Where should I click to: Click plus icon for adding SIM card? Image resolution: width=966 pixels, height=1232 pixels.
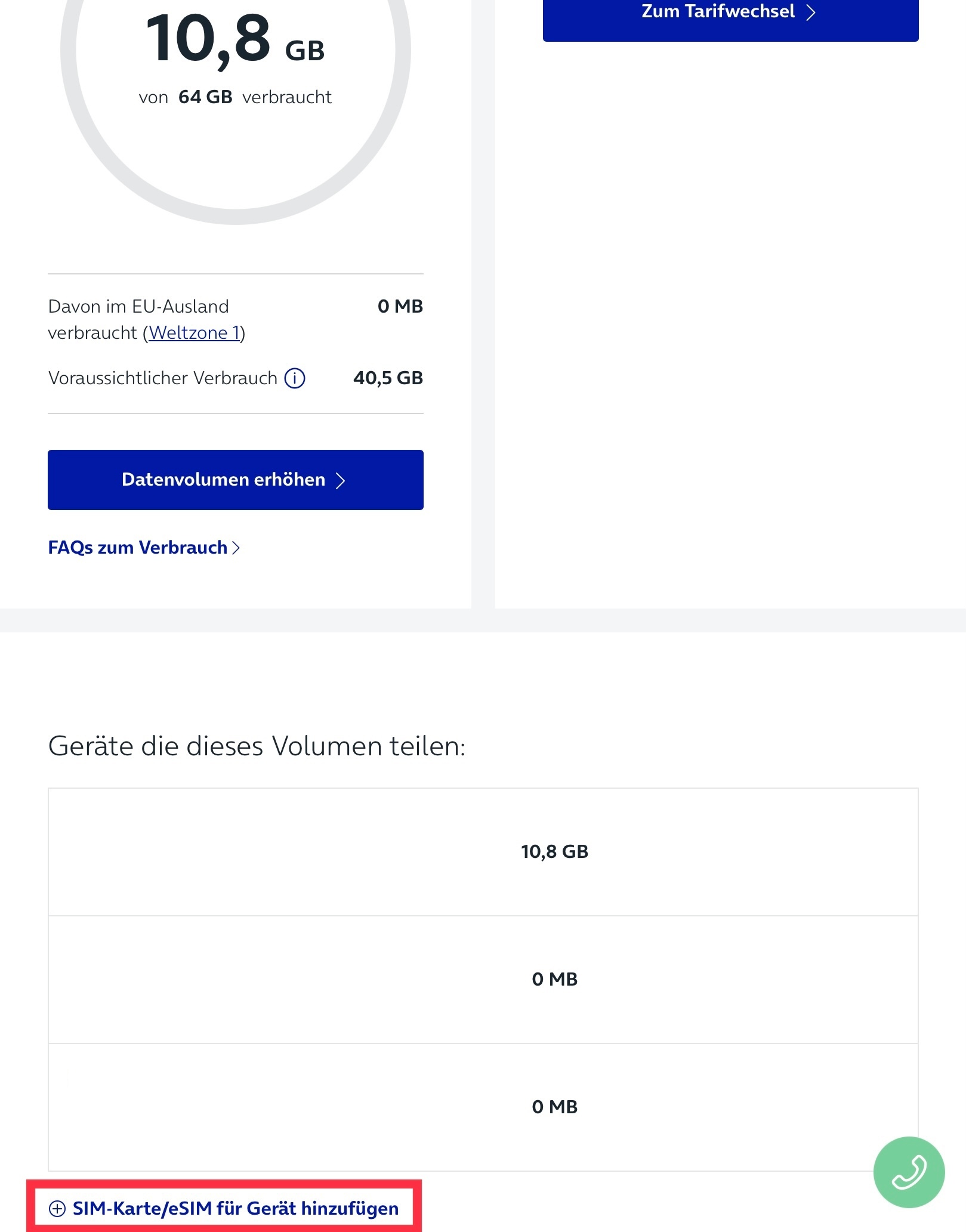(x=57, y=1209)
